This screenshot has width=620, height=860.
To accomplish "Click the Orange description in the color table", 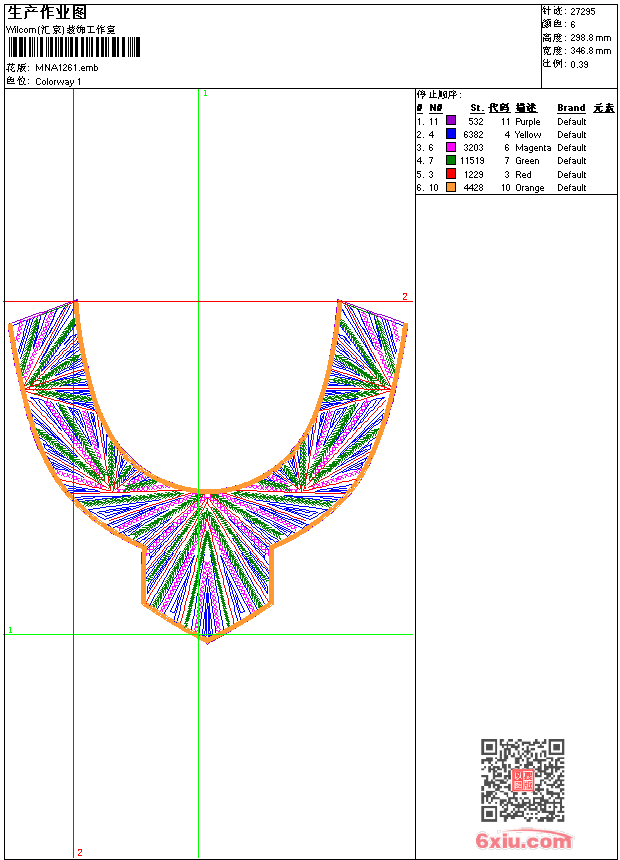I will pyautogui.click(x=530, y=187).
